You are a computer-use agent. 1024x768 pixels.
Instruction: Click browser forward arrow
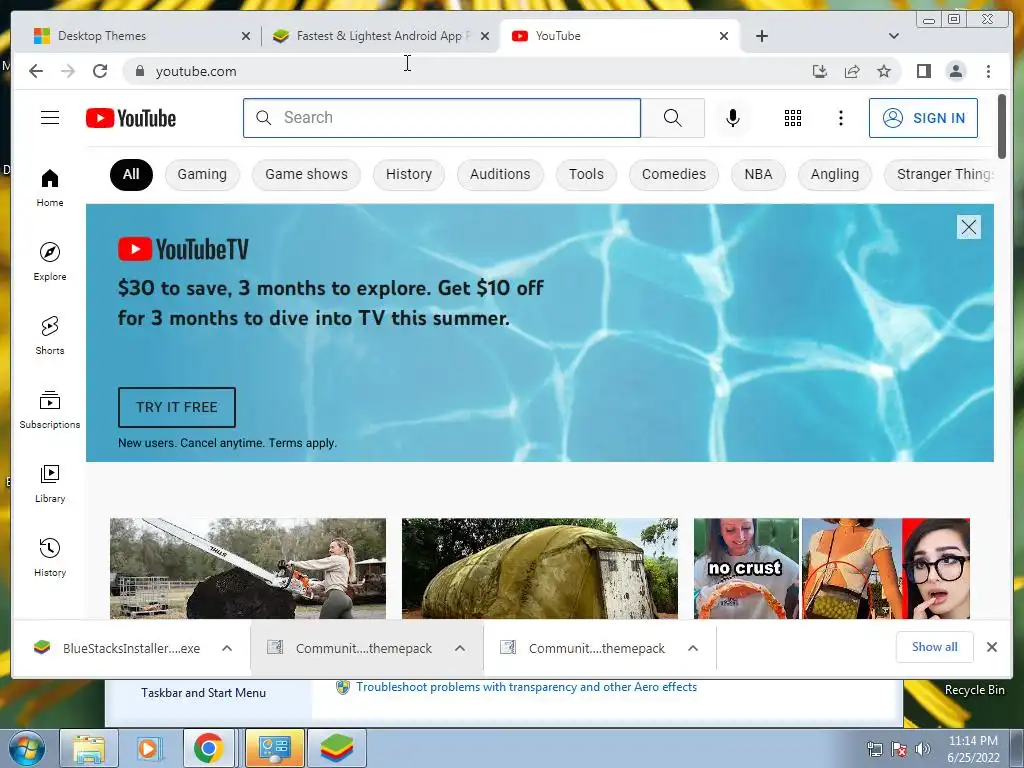(68, 71)
